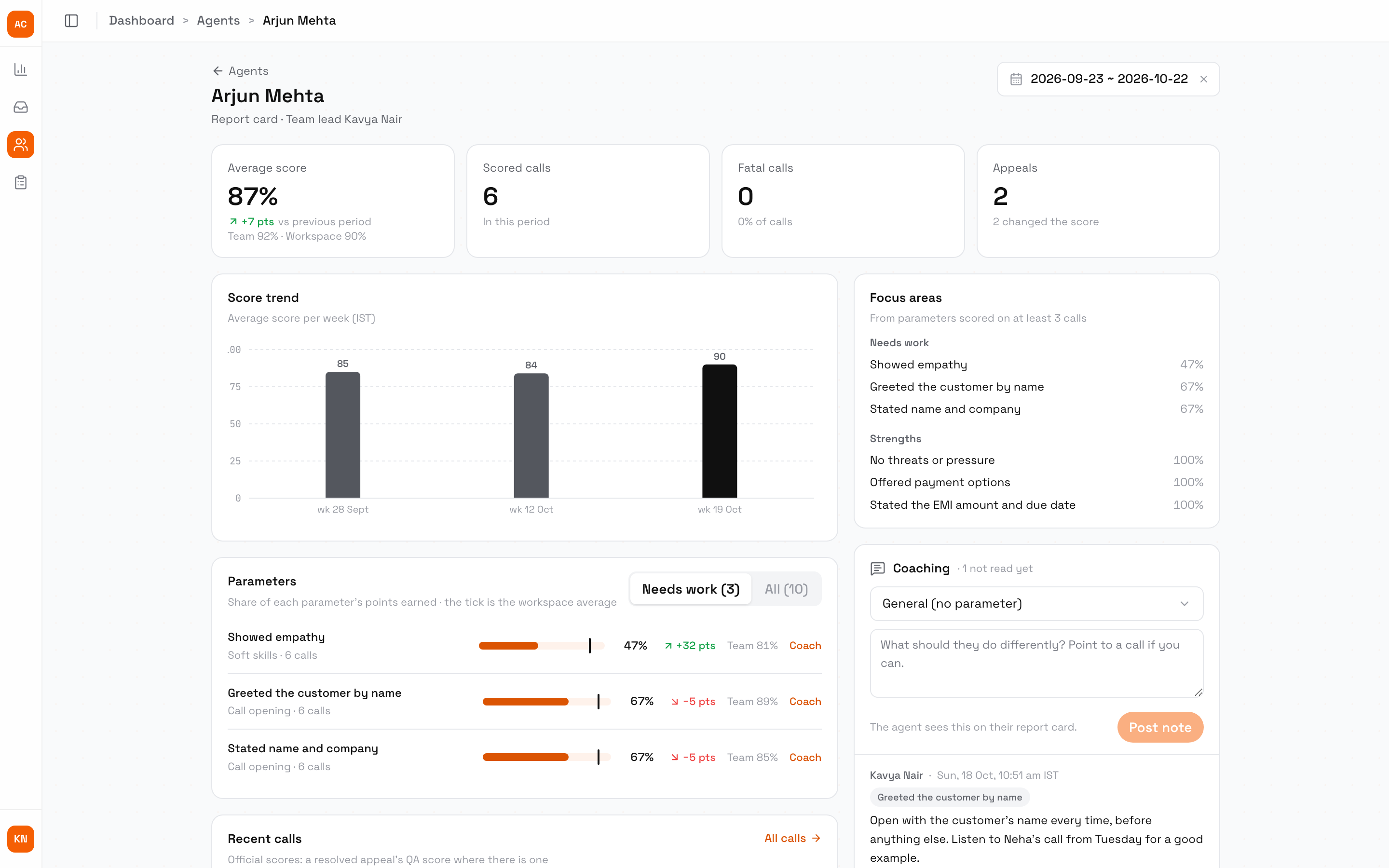Screen dimensions: 1389x868
Task: Click the Stated name and company progress bar
Action: (x=546, y=757)
